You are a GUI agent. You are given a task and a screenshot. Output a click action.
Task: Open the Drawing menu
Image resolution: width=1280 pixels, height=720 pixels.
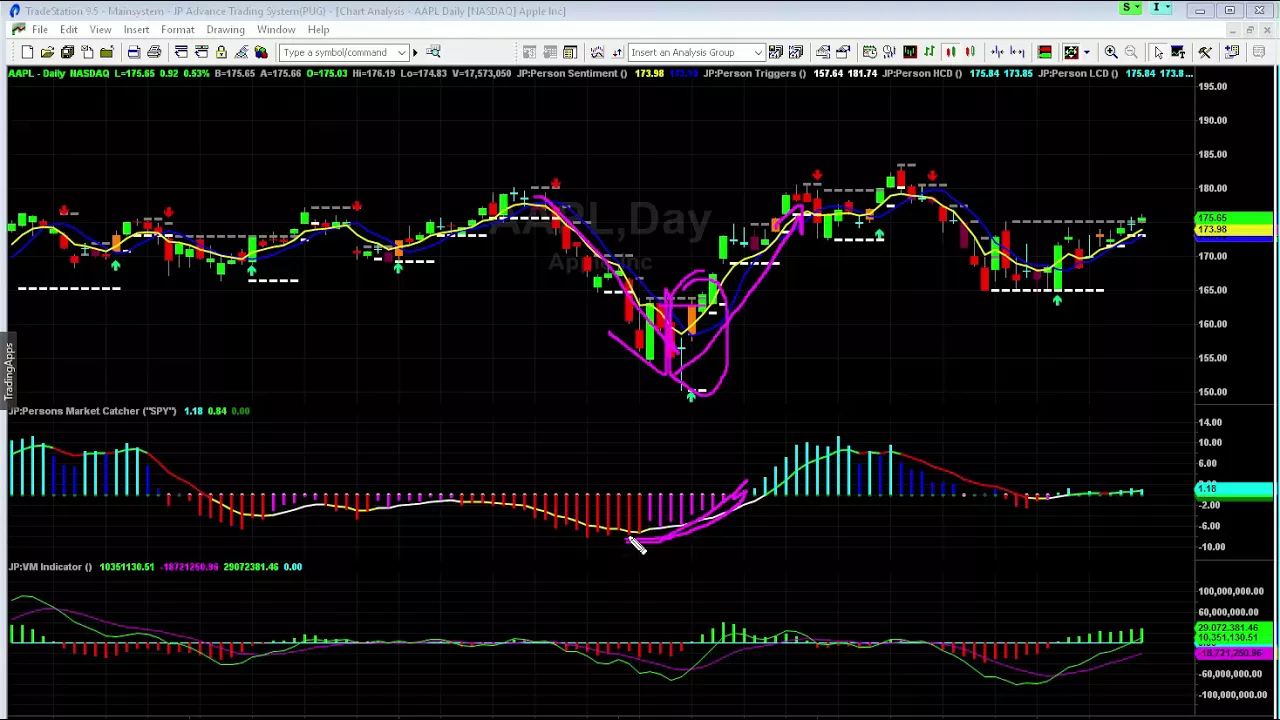click(x=225, y=30)
